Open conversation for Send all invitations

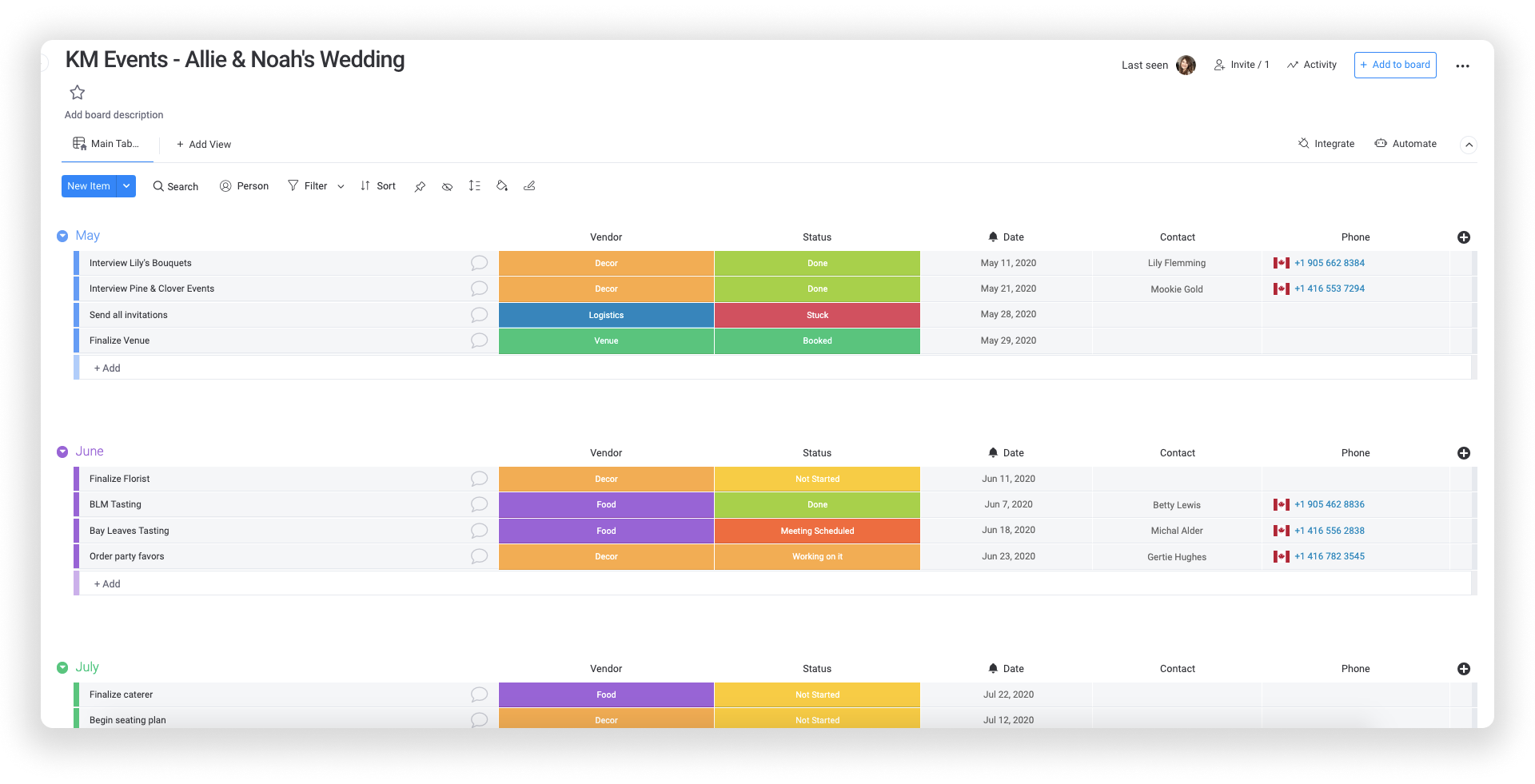coord(480,315)
